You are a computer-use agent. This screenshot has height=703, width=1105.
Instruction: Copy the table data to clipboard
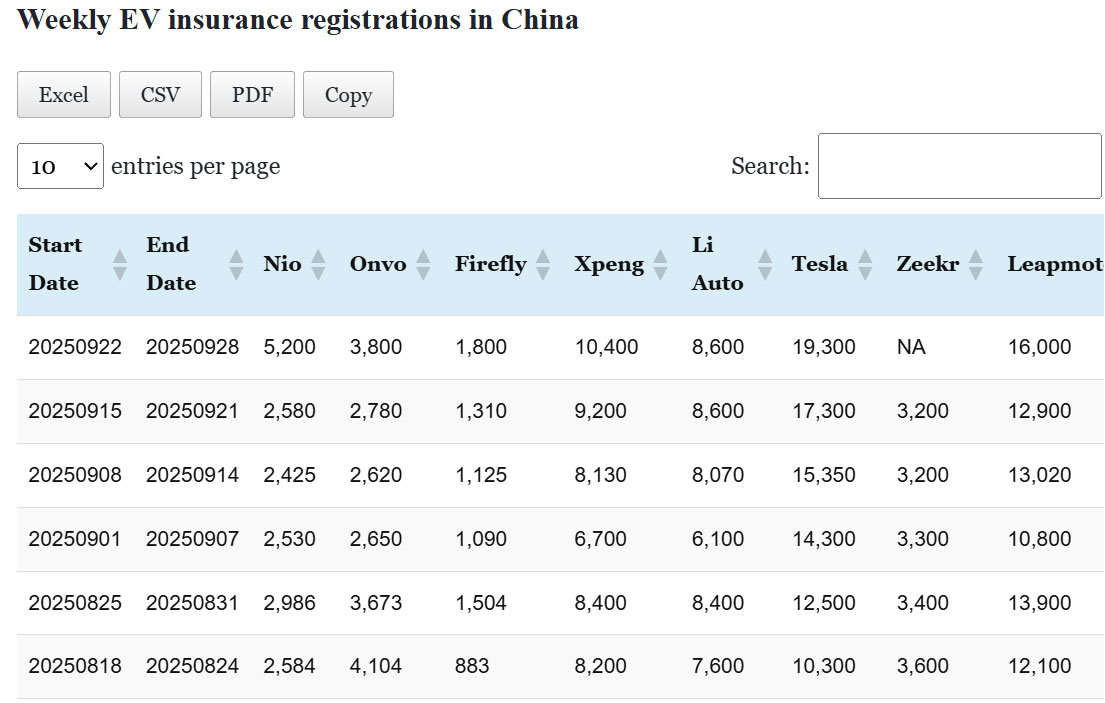348,95
